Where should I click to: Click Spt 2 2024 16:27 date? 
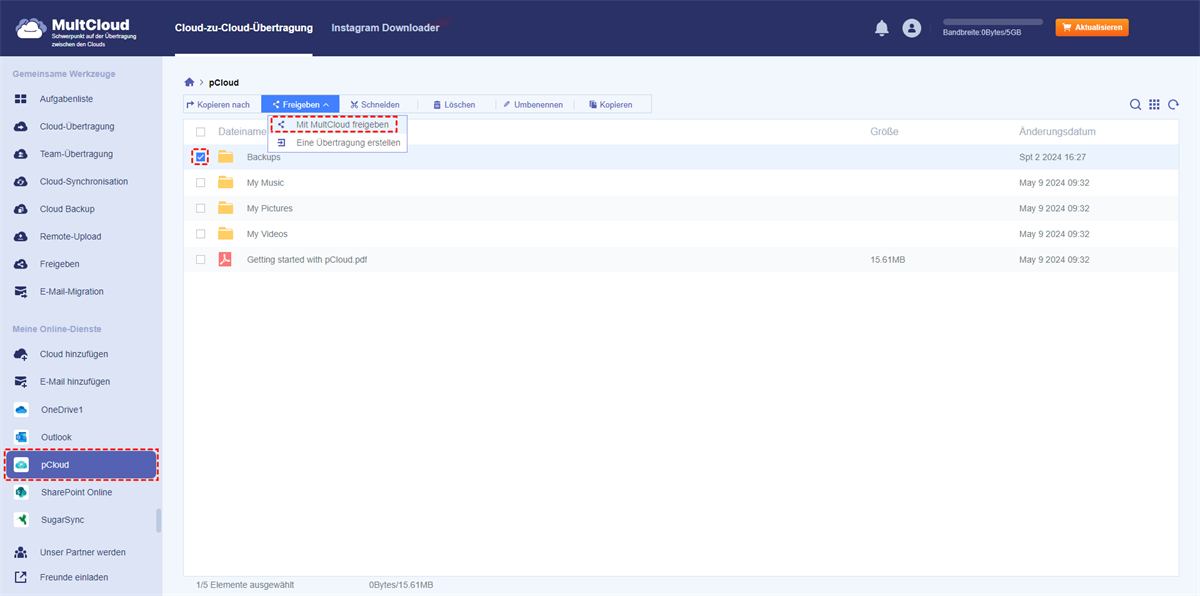click(x=1053, y=157)
